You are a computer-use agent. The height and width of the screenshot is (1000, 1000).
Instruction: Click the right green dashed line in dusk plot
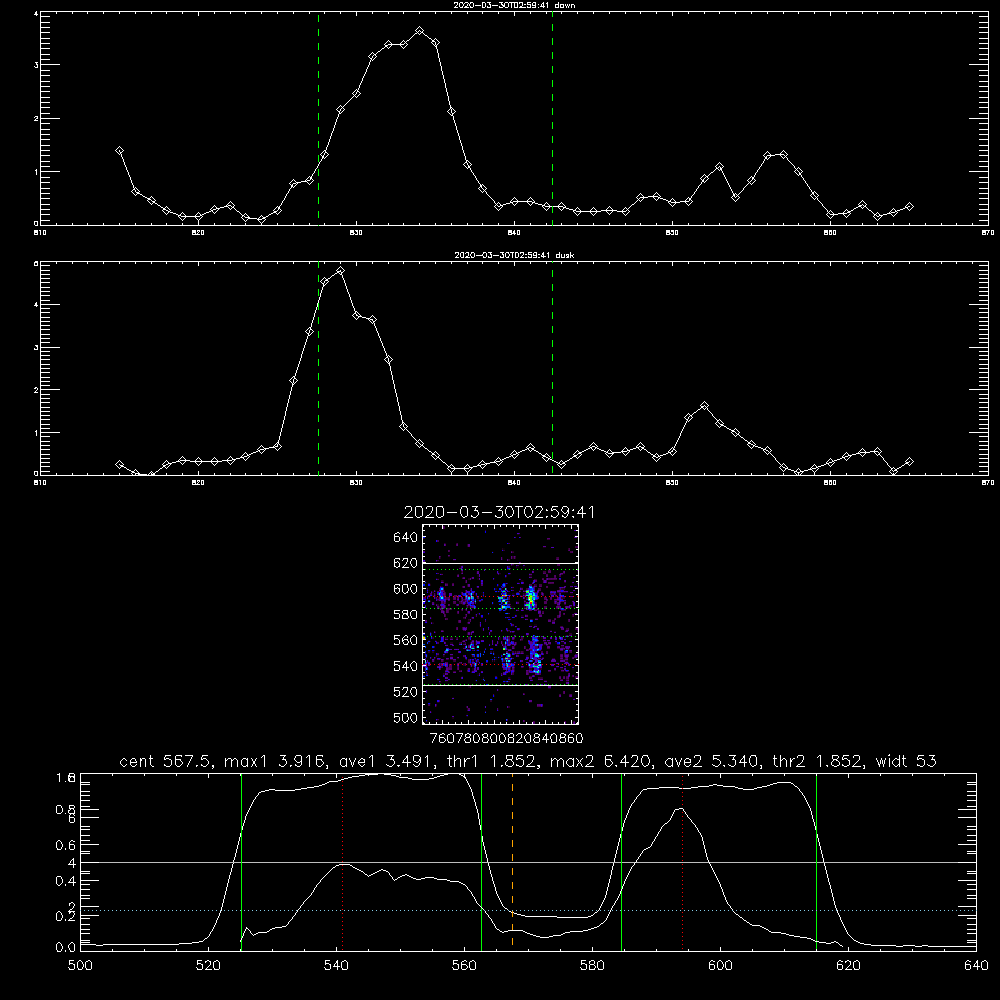pos(552,368)
